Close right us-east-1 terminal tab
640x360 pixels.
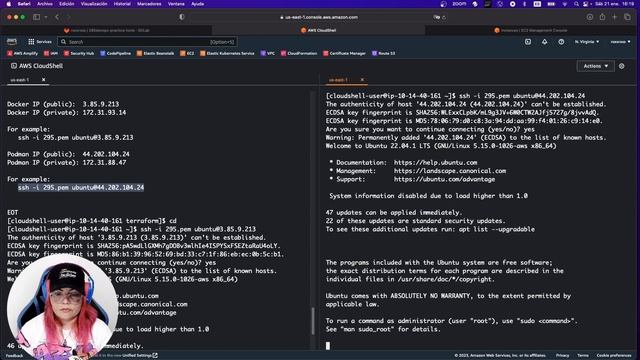pyautogui.click(x=362, y=80)
